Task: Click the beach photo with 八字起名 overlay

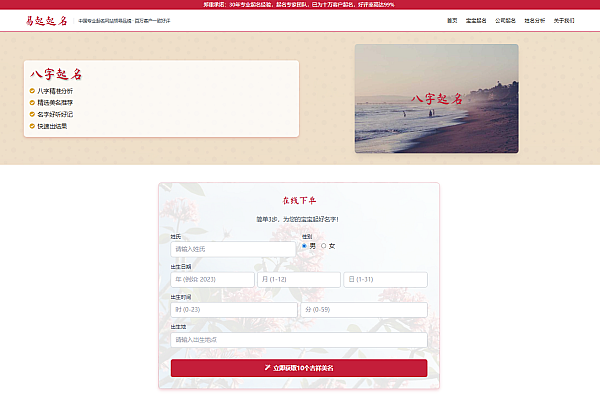Action: [437, 98]
